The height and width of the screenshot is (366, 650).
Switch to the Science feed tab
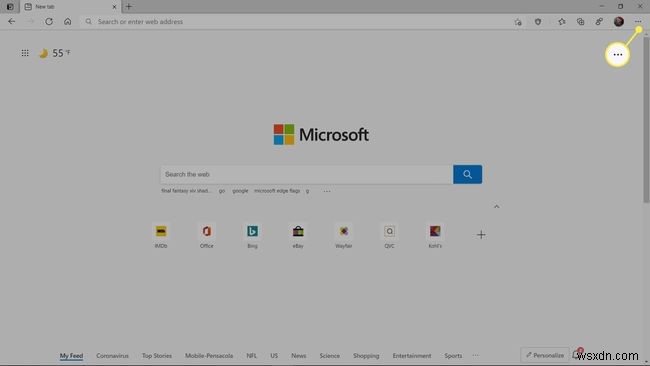(x=330, y=356)
